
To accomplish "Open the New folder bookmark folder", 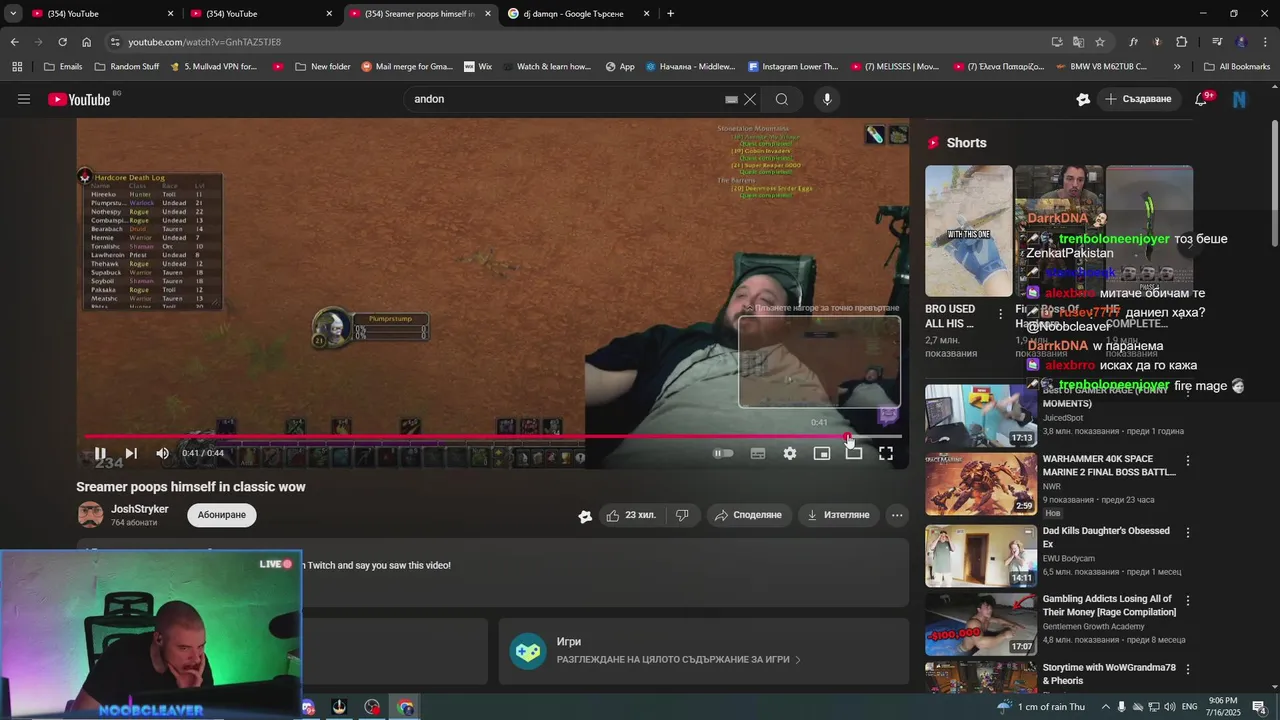I will [323, 67].
